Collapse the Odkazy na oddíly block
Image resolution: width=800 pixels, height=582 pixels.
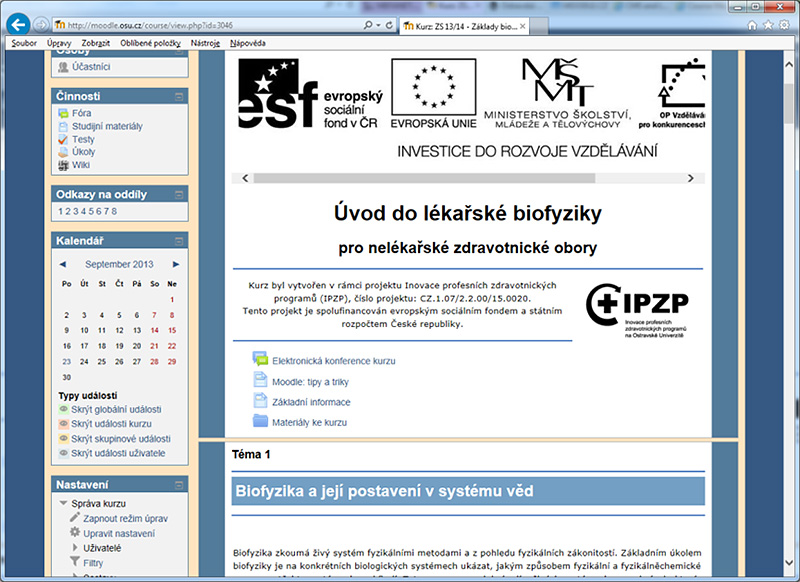179,194
